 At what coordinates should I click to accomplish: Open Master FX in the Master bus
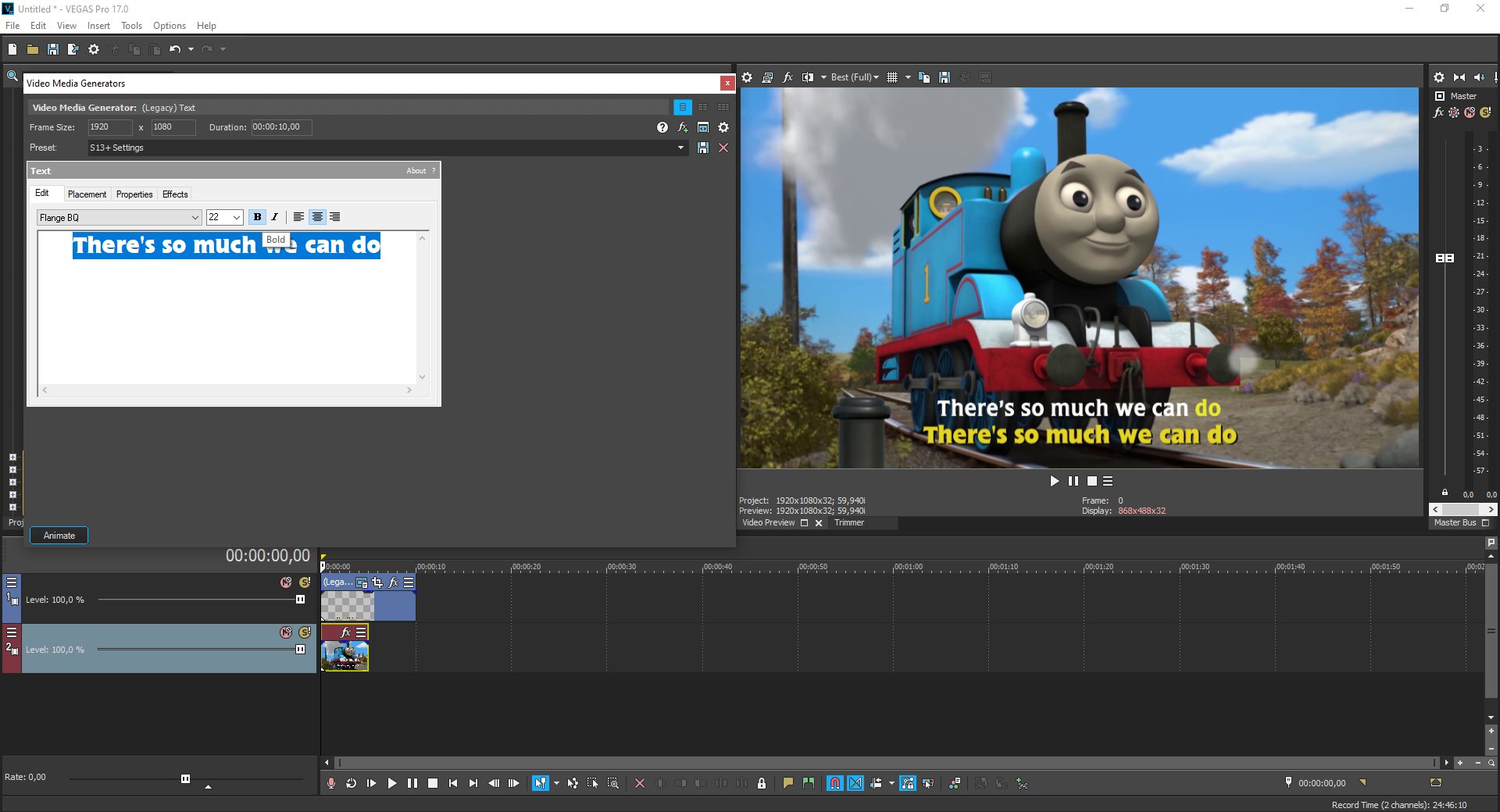coord(1438,112)
